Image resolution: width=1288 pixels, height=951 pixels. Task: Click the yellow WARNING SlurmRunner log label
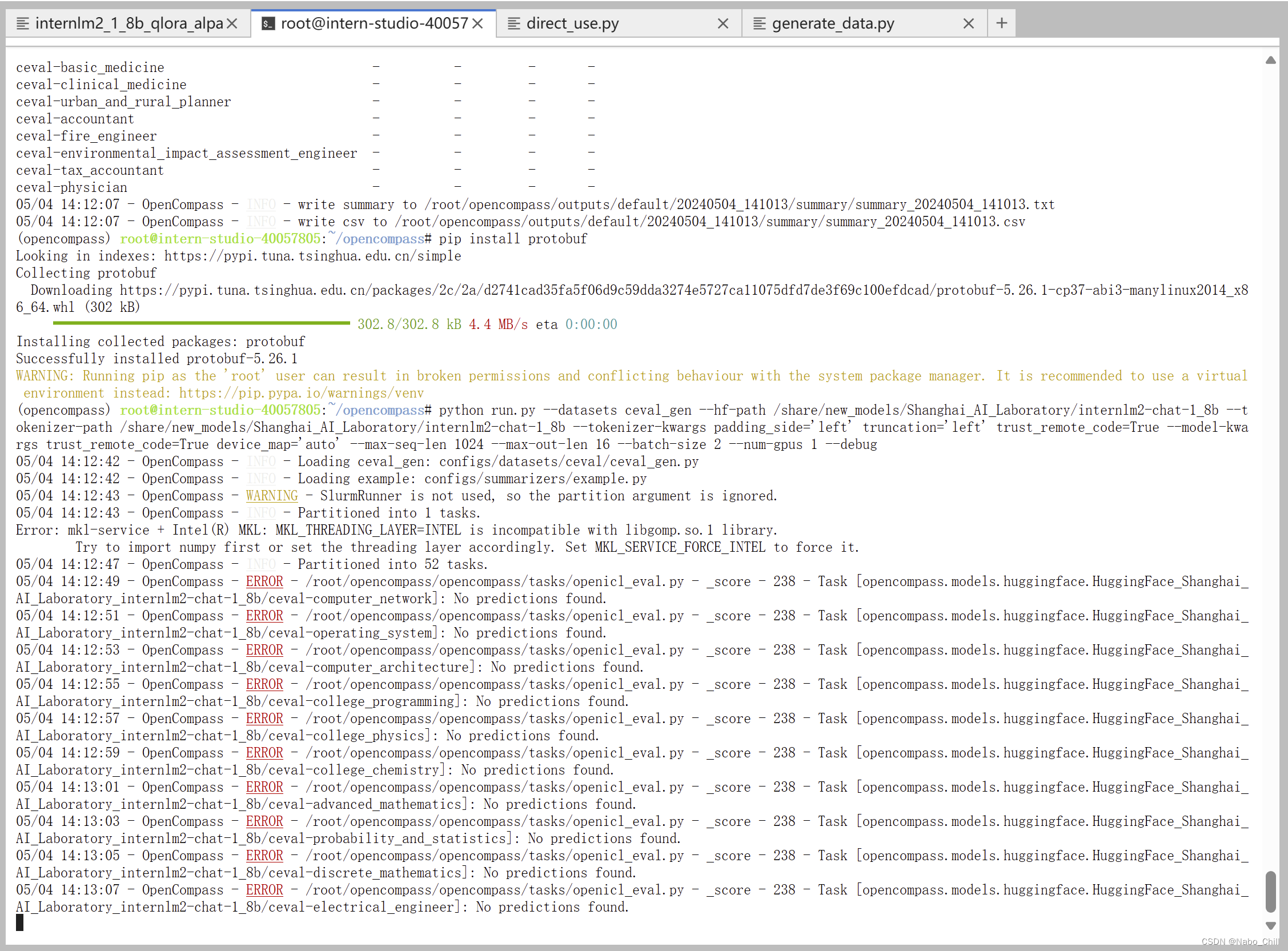click(x=272, y=496)
